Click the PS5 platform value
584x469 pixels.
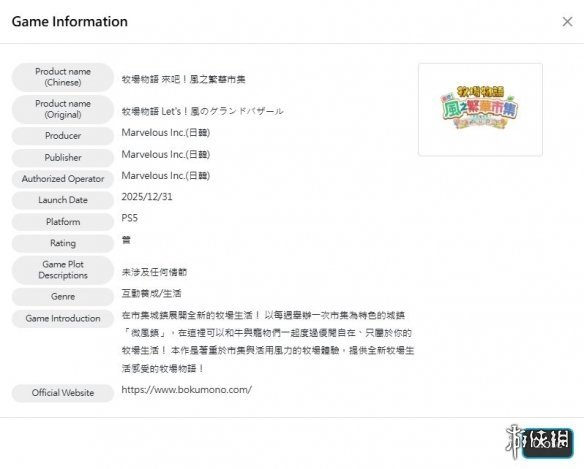pyautogui.click(x=130, y=218)
